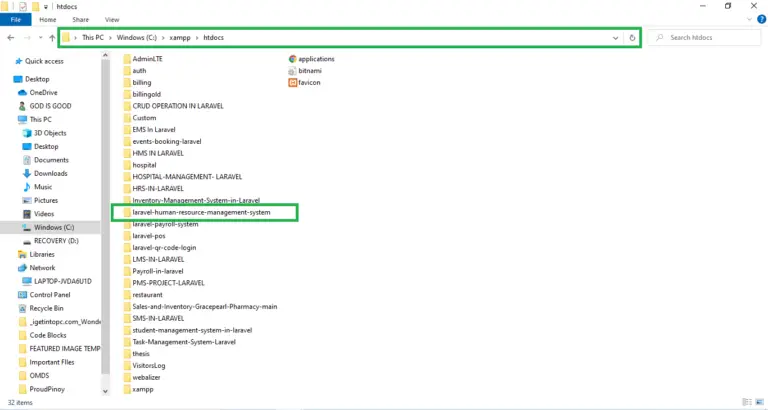Select the bitnami file icon
This screenshot has height=410, width=768.
[x=292, y=71]
